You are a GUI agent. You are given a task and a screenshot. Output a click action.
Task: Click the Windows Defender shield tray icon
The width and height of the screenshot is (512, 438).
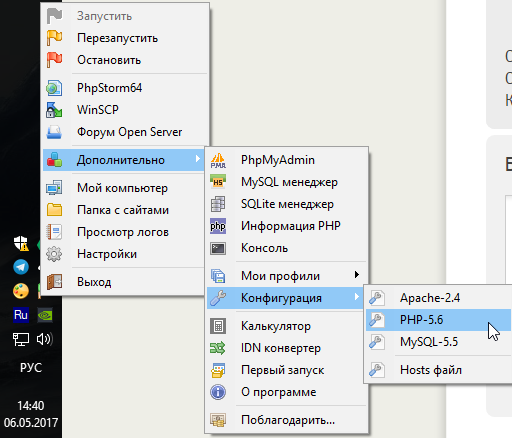pos(21,243)
